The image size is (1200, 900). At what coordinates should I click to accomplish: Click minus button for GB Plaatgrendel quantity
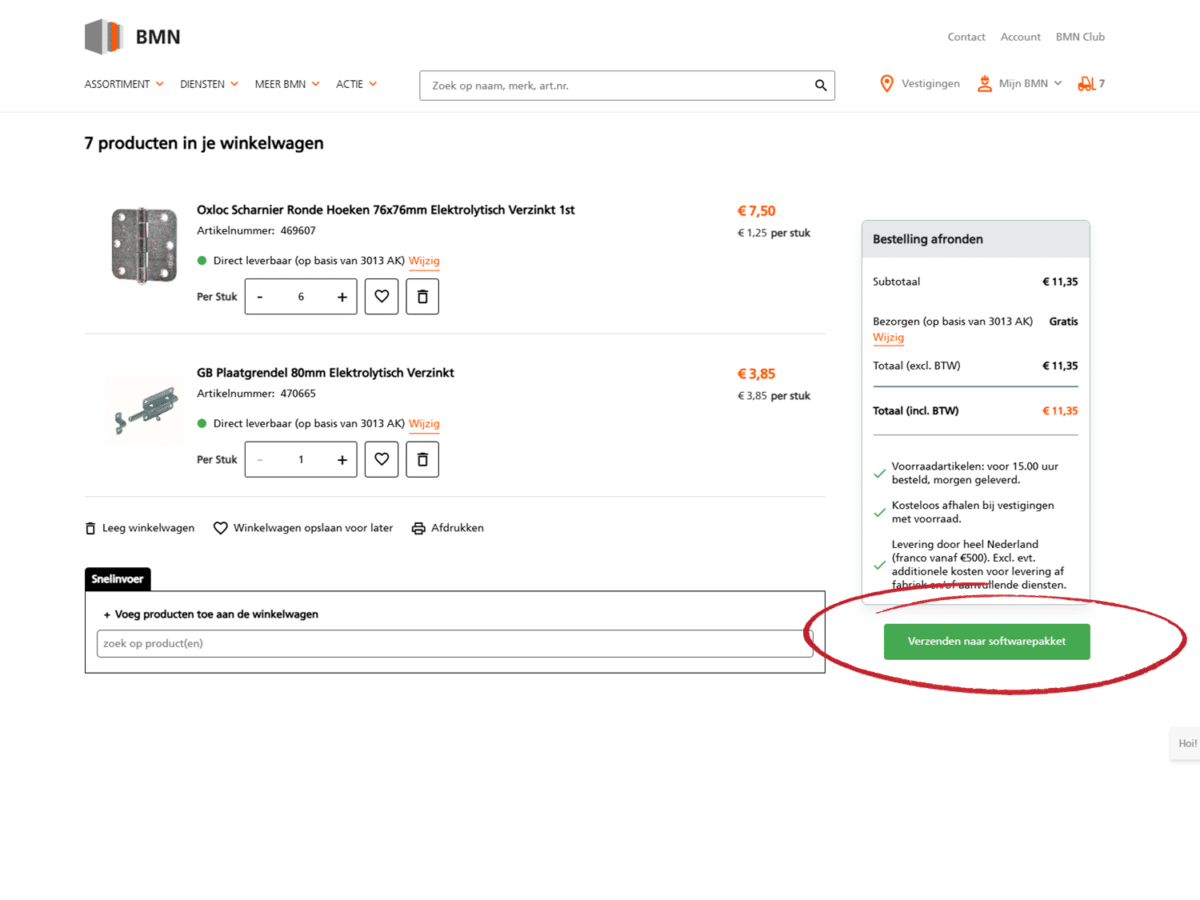260,460
